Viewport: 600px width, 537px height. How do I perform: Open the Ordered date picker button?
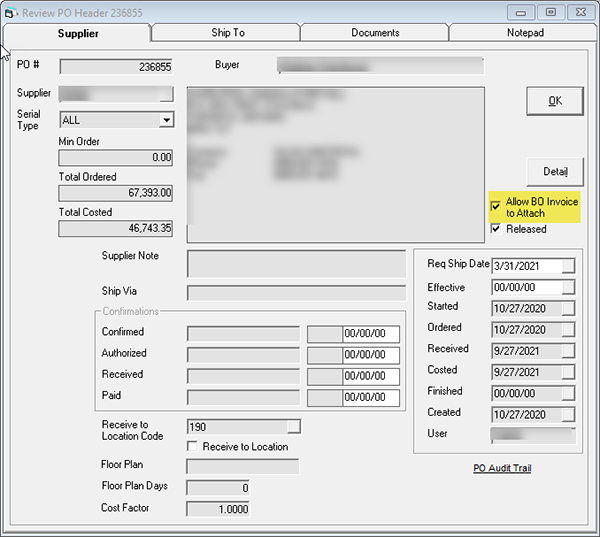(x=568, y=330)
